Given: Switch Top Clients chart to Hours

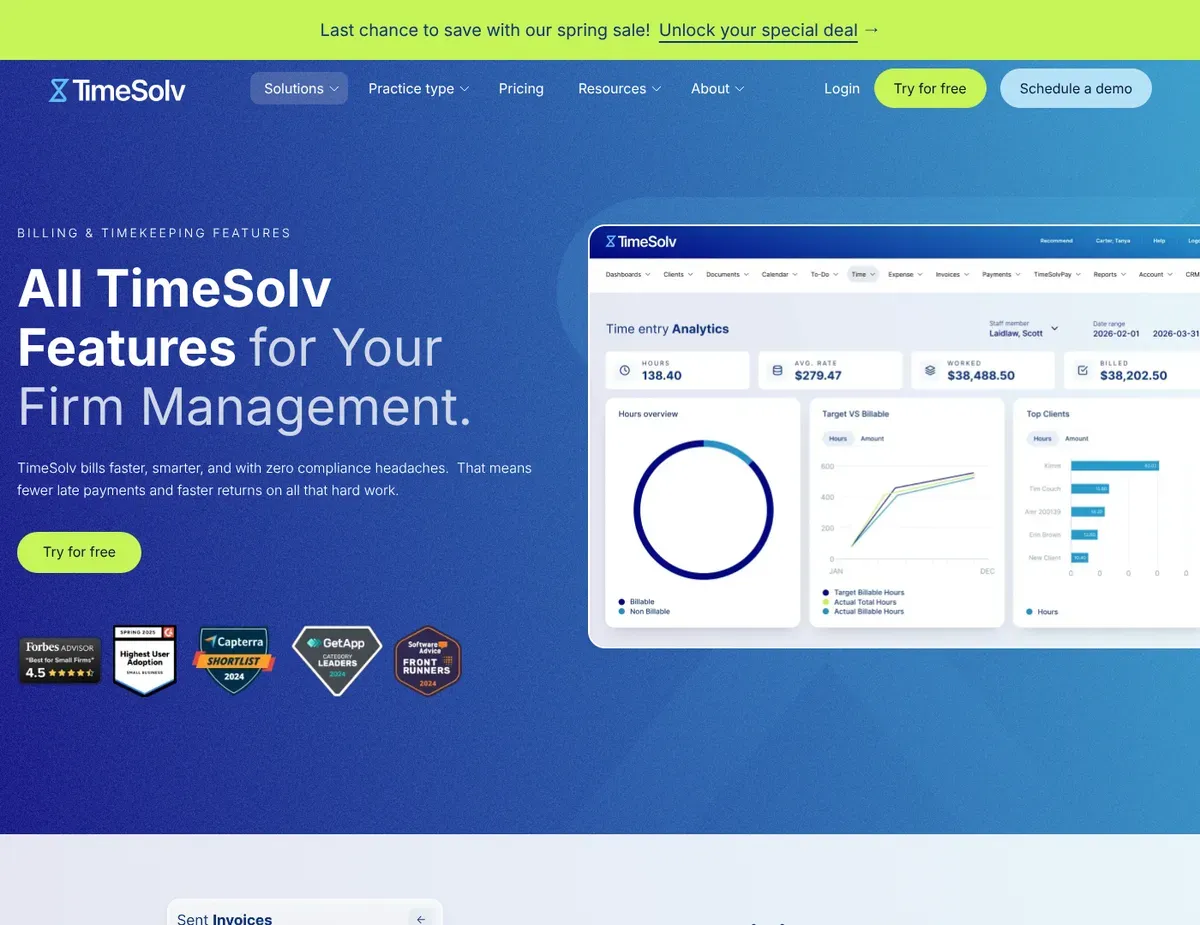Looking at the screenshot, I should click(1043, 439).
